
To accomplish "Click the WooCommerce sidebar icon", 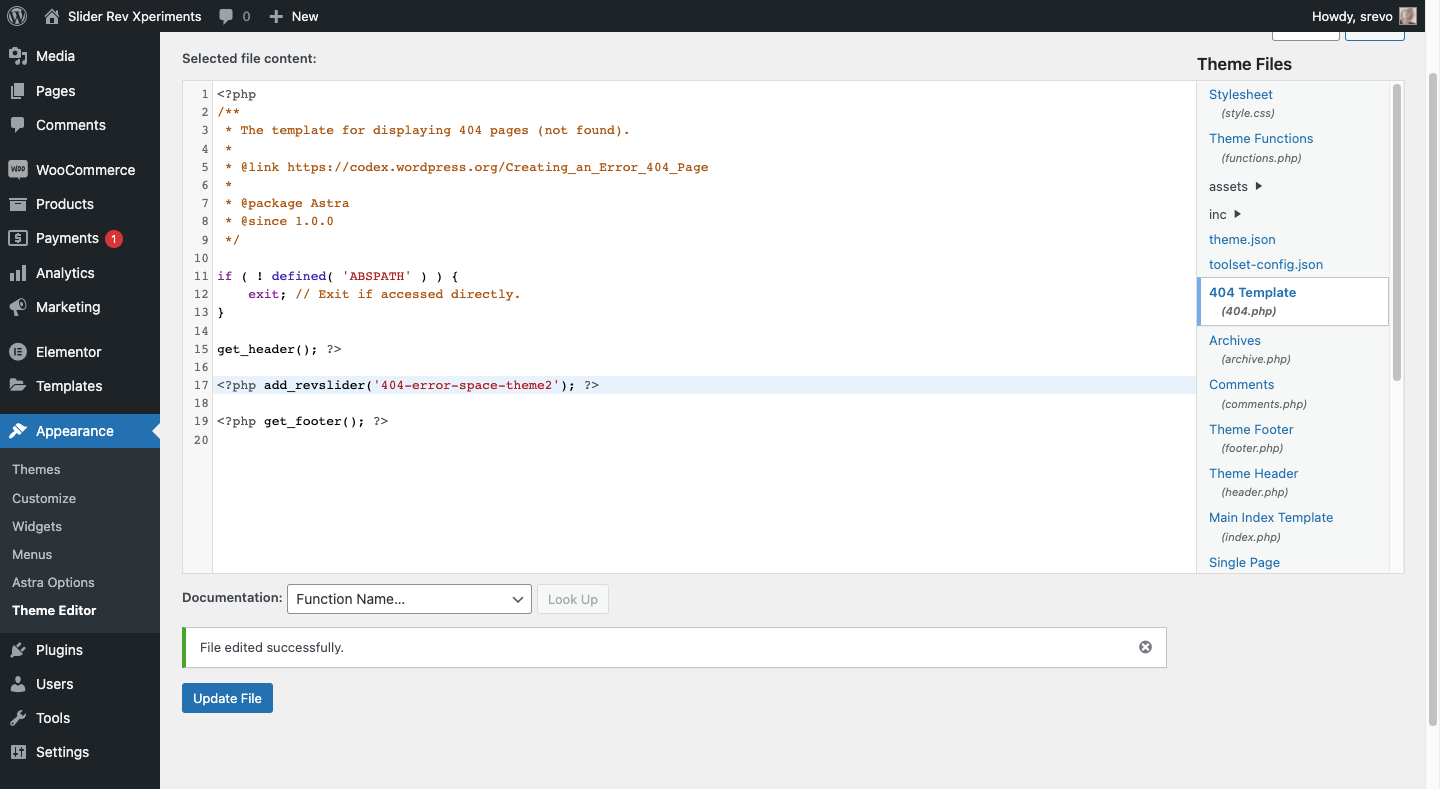I will 18,170.
